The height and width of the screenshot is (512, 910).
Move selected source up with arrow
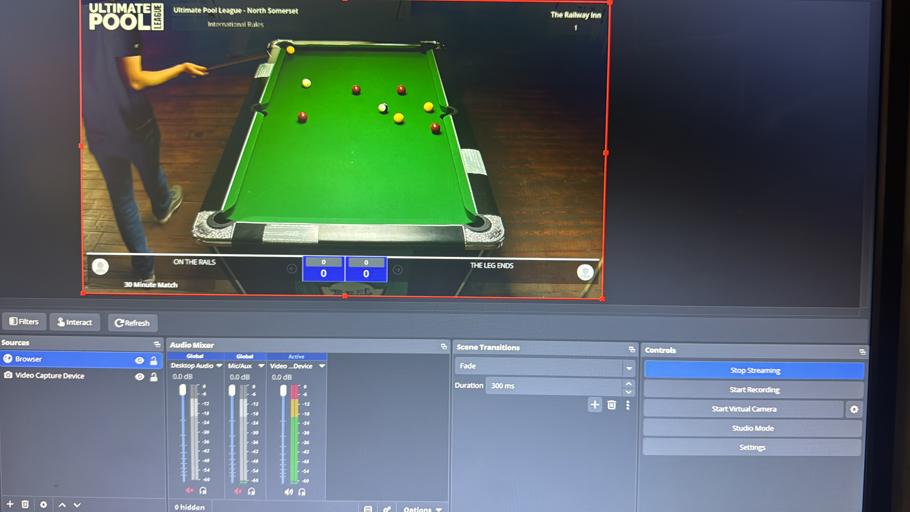pos(62,505)
